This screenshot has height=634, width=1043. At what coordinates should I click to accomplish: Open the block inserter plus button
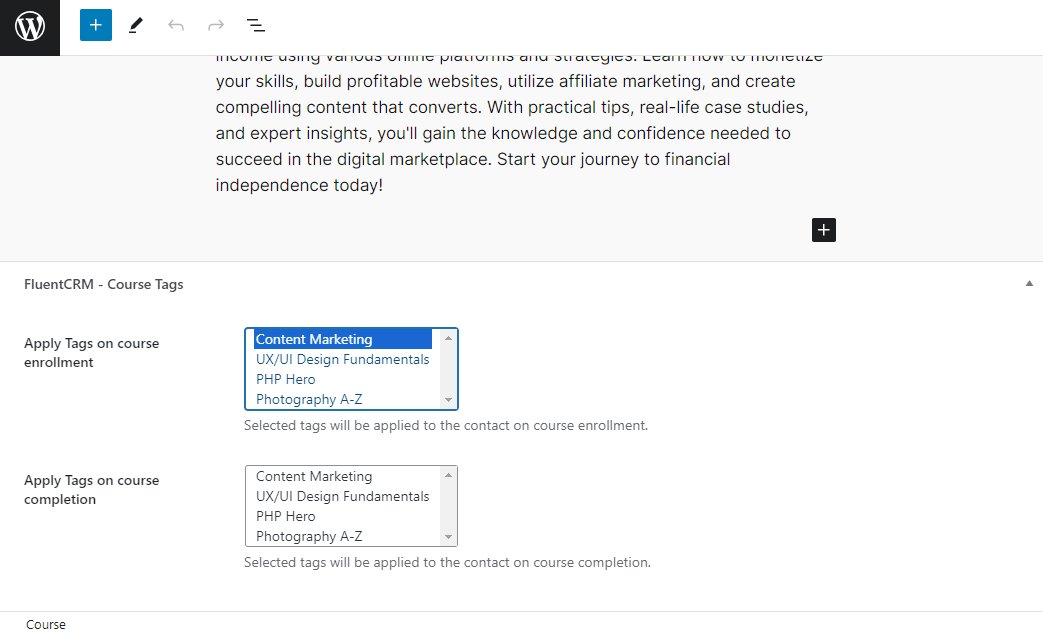(96, 25)
